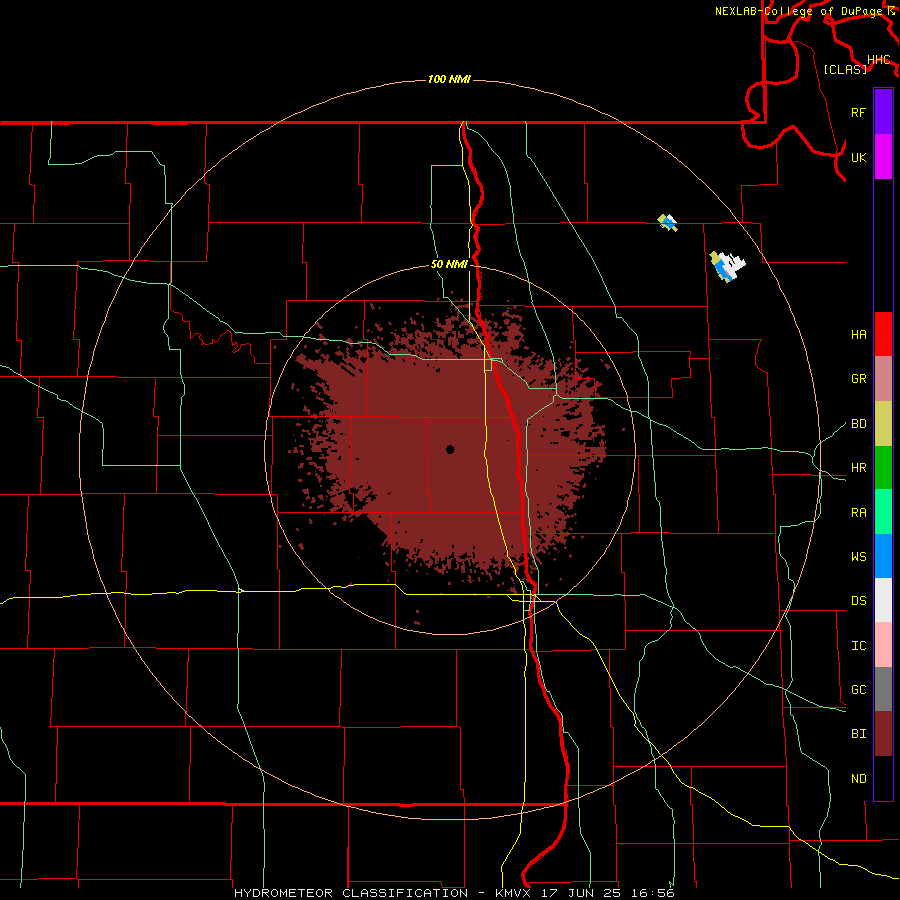Click the HA legend label
900x900 pixels.
tap(859, 334)
